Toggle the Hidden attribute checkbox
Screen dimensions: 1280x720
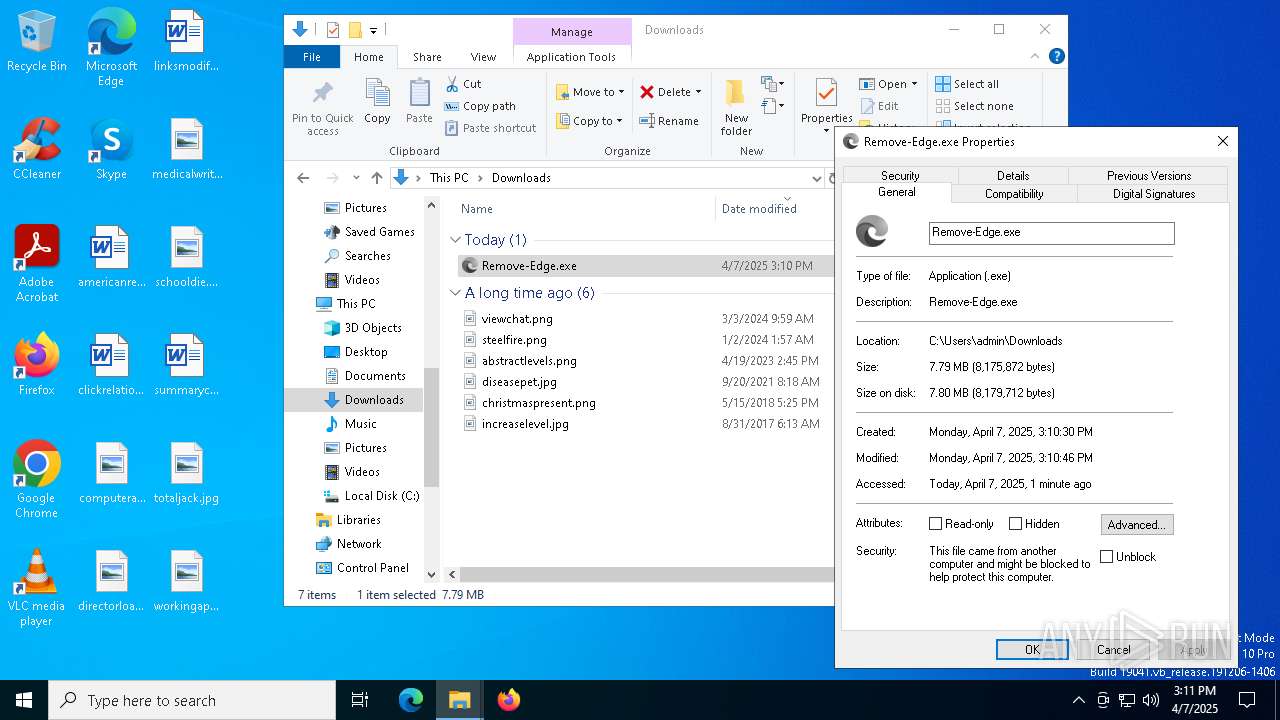[1016, 524]
